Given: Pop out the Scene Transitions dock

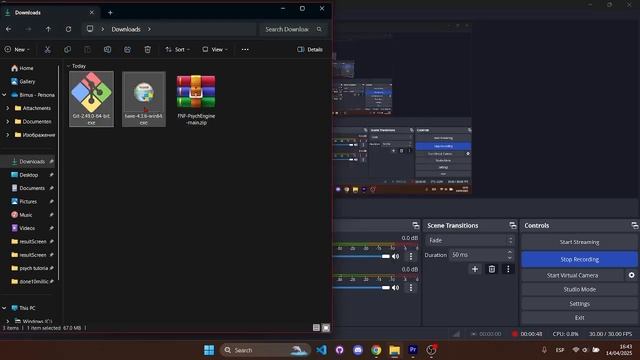Looking at the screenshot, I should 513,225.
